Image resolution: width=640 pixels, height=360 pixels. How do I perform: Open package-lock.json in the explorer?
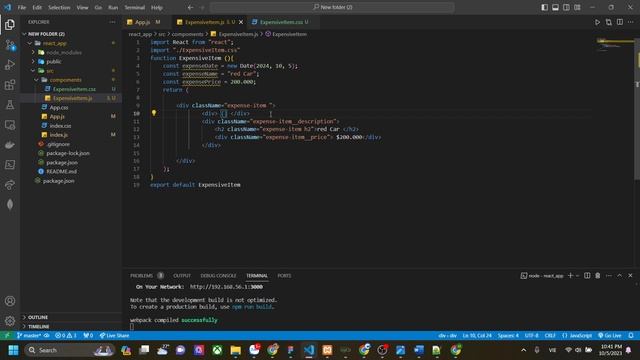coord(68,153)
